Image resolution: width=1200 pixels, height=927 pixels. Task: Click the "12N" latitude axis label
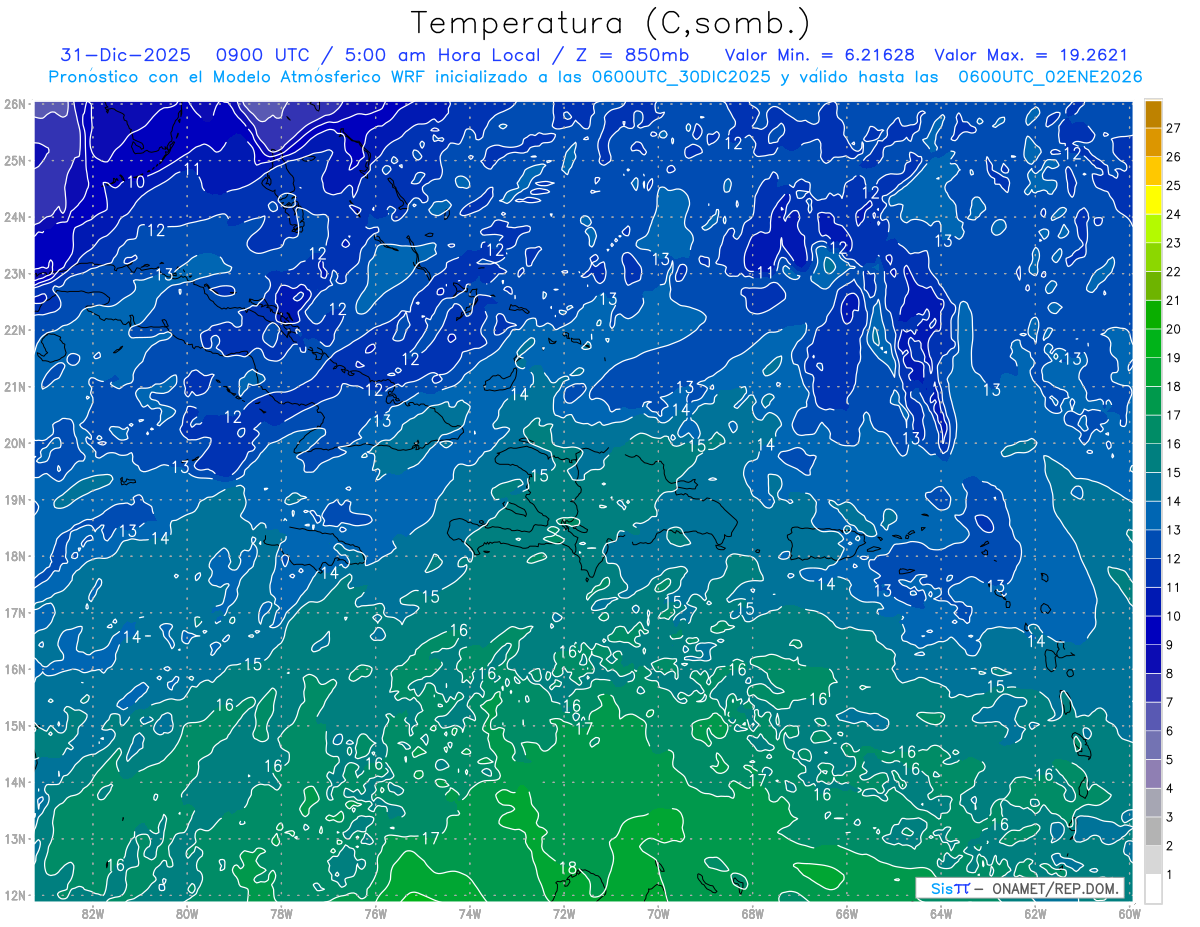tap(15, 895)
